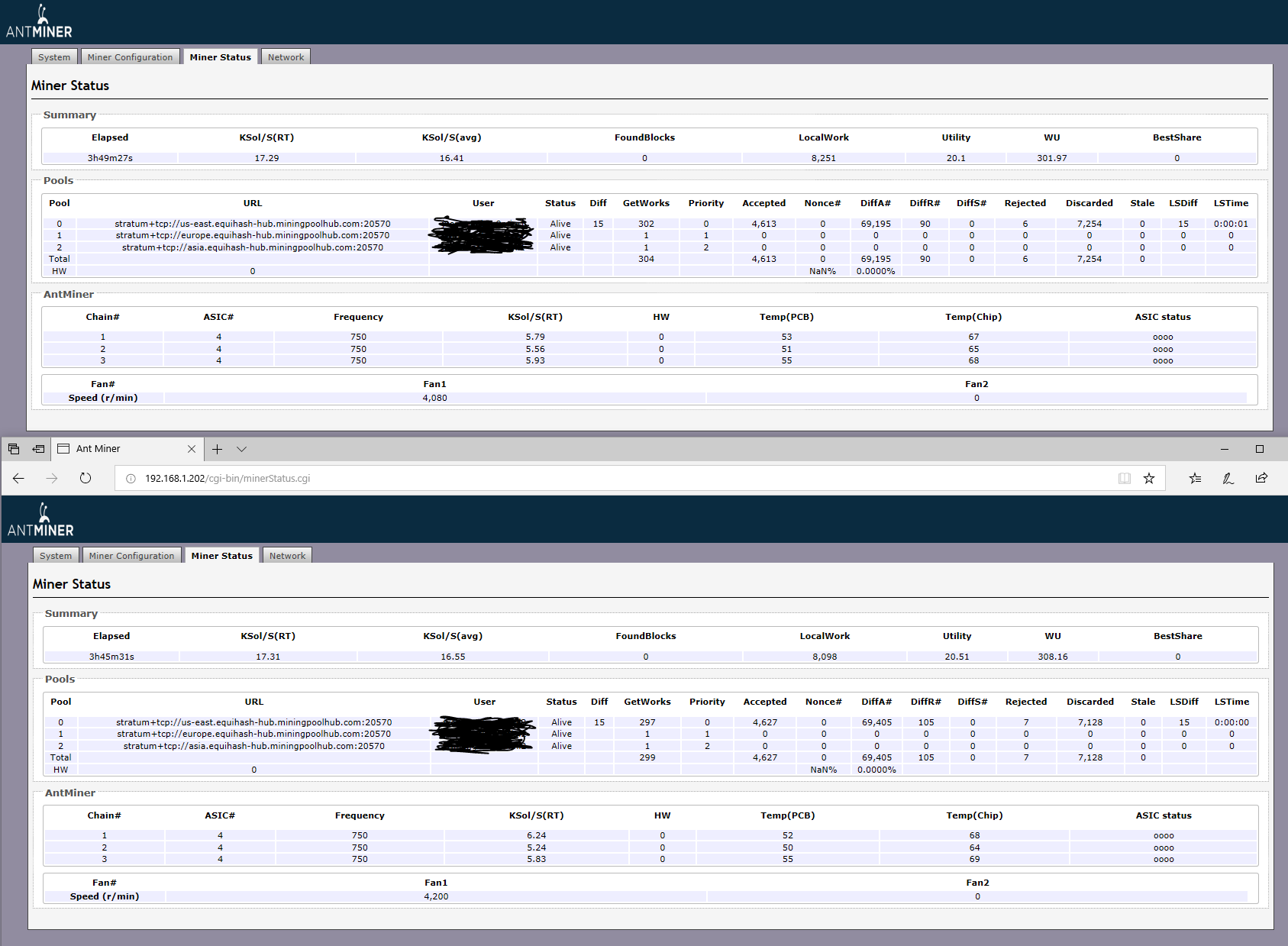Click the browser Back arrow button

click(18, 478)
